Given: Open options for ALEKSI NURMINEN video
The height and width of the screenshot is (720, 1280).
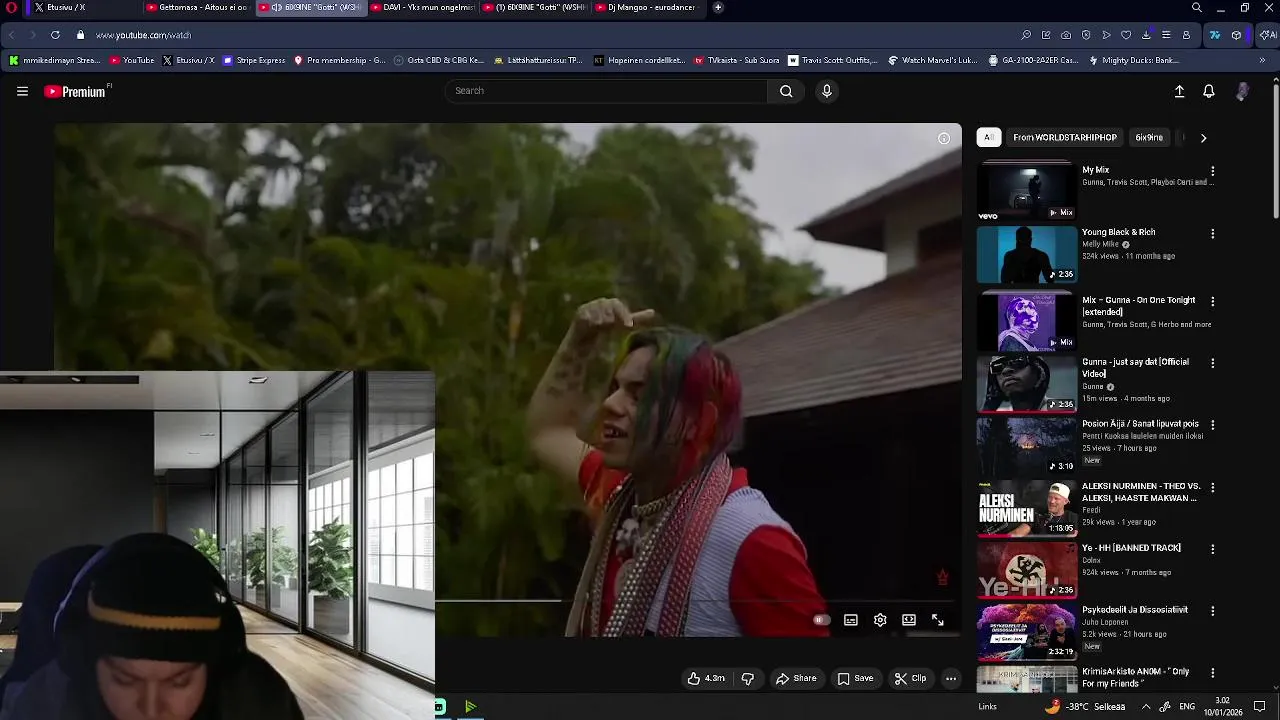Looking at the screenshot, I should click(1212, 488).
